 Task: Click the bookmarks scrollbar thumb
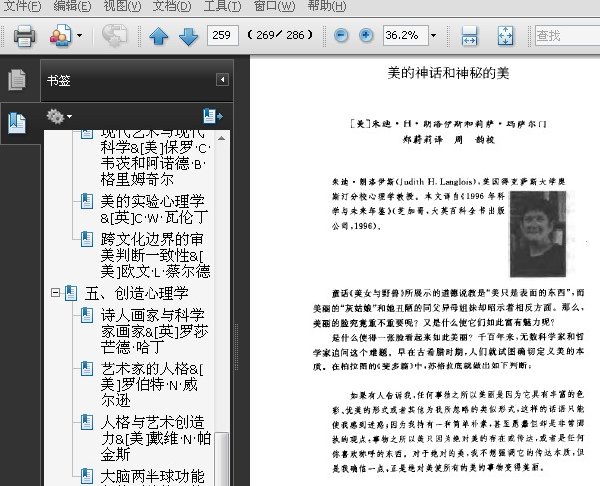tap(221, 459)
